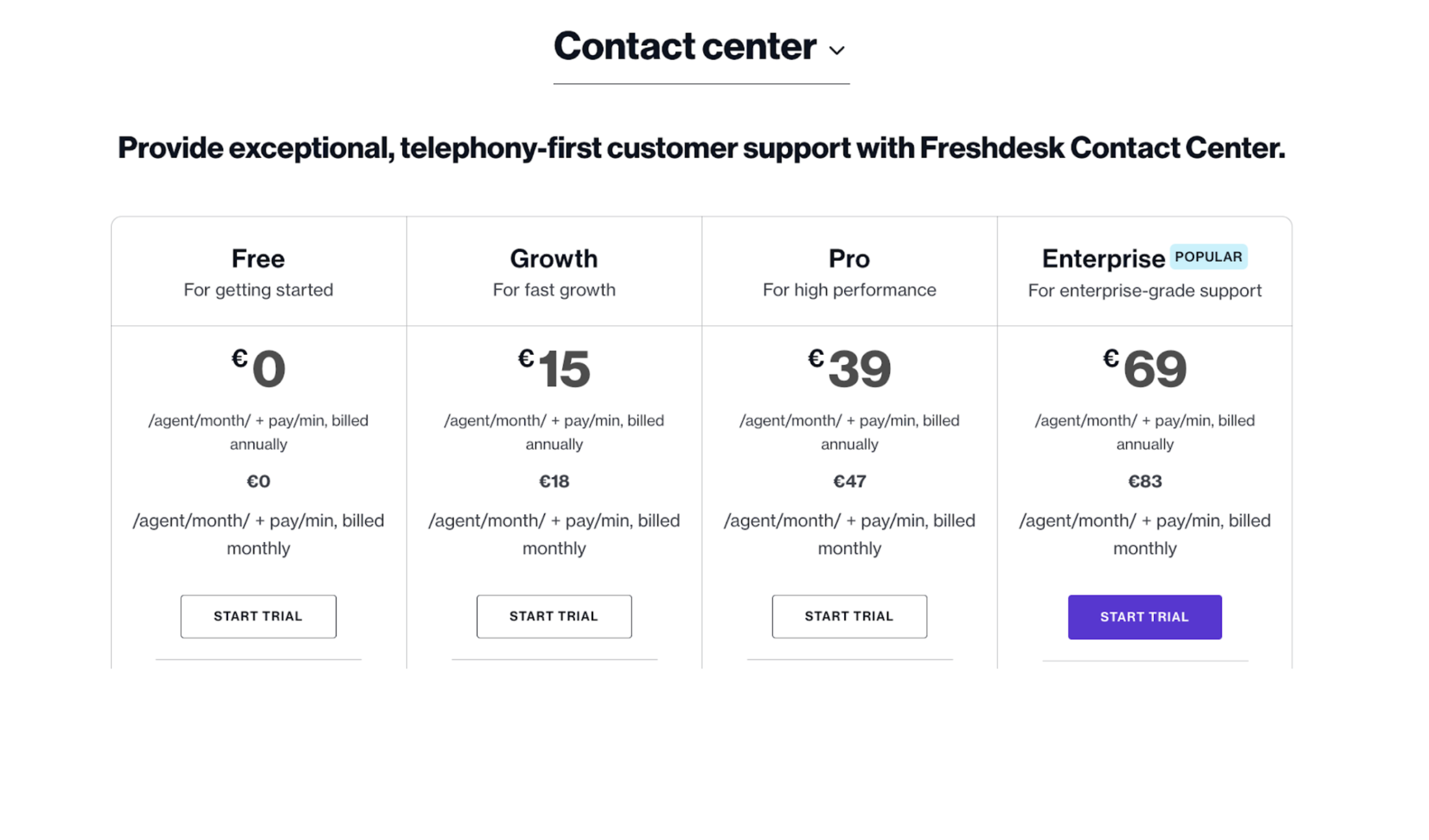The width and height of the screenshot is (1429, 840).
Task: Select the Pro plan heading
Action: click(x=848, y=258)
